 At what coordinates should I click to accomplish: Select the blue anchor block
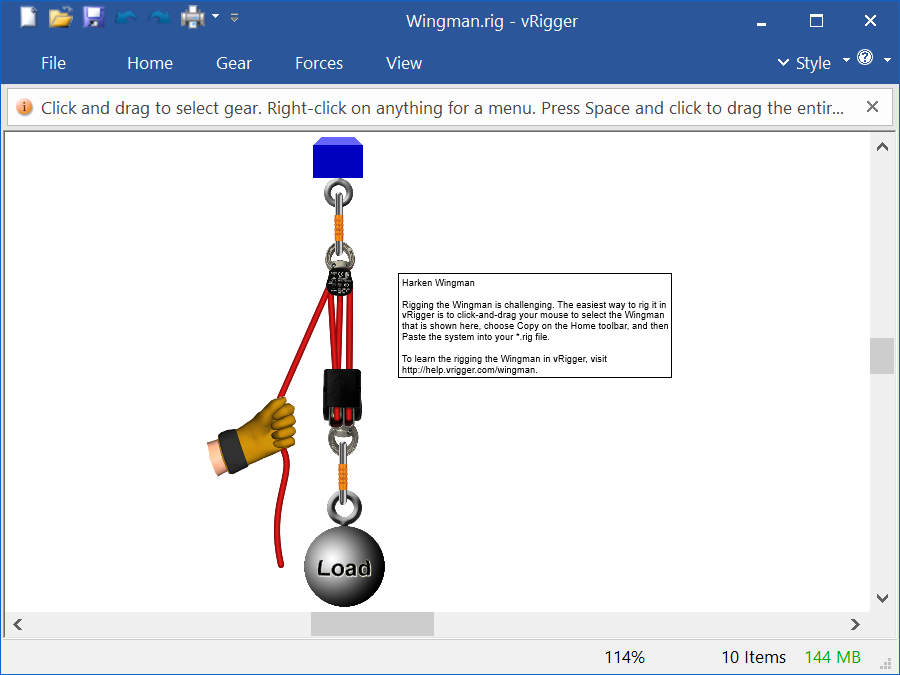pyautogui.click(x=338, y=158)
